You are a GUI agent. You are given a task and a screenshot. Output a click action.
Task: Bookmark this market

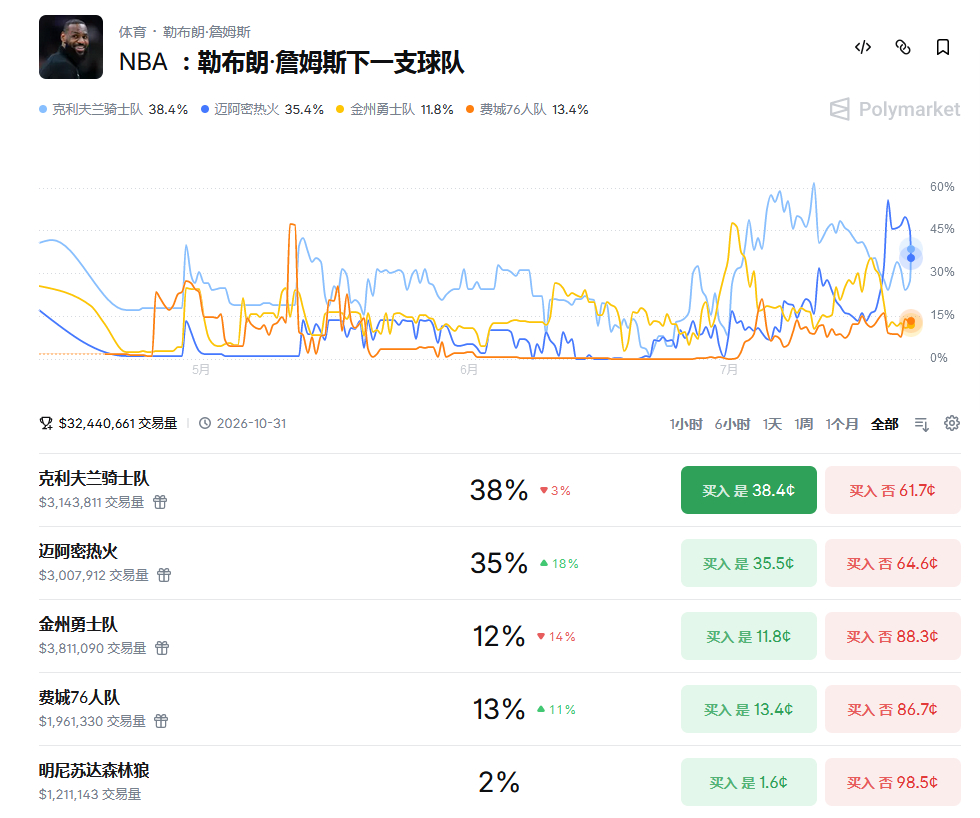[942, 47]
